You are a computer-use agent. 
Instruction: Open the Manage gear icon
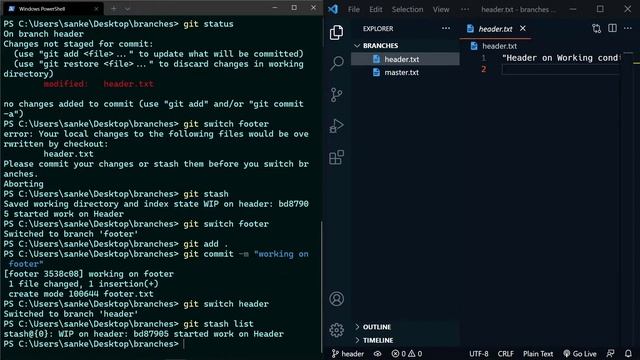pos(336,330)
